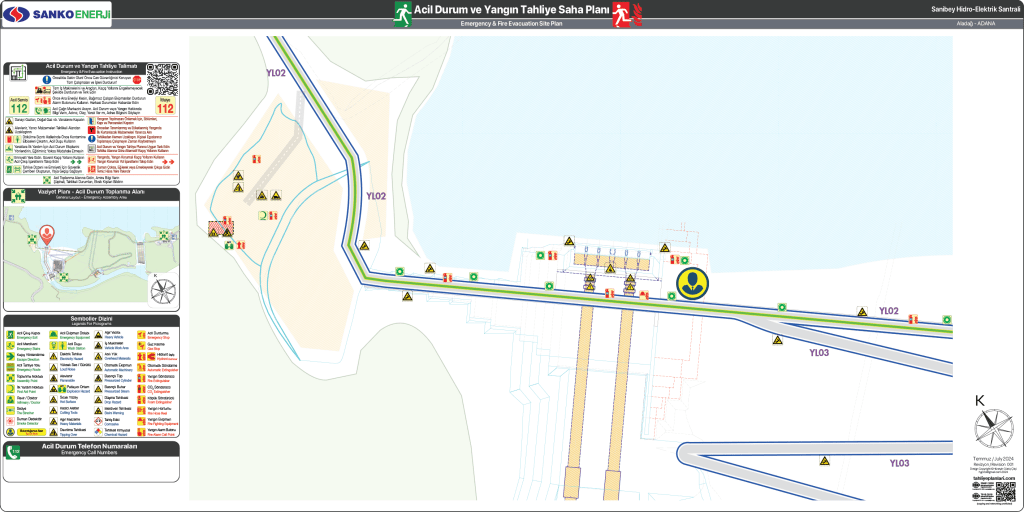
Task: Select the Semboller Dizini legend heading
Action: [x=91, y=318]
